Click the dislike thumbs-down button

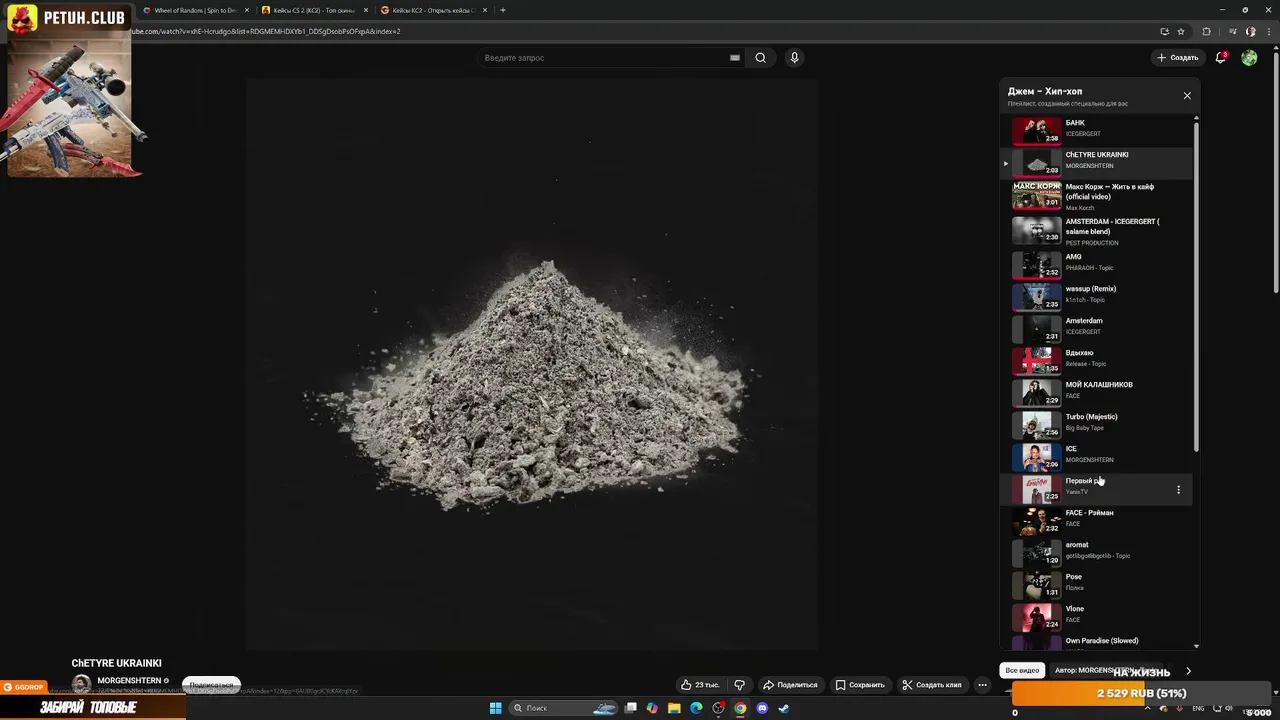click(x=740, y=685)
